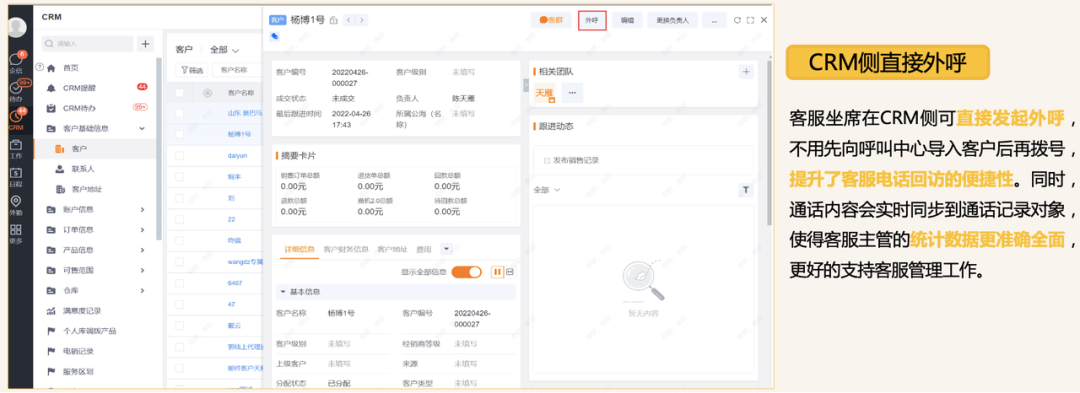Expand the 仓库 menu group
Image resolution: width=1080 pixels, height=393 pixels.
point(142,290)
